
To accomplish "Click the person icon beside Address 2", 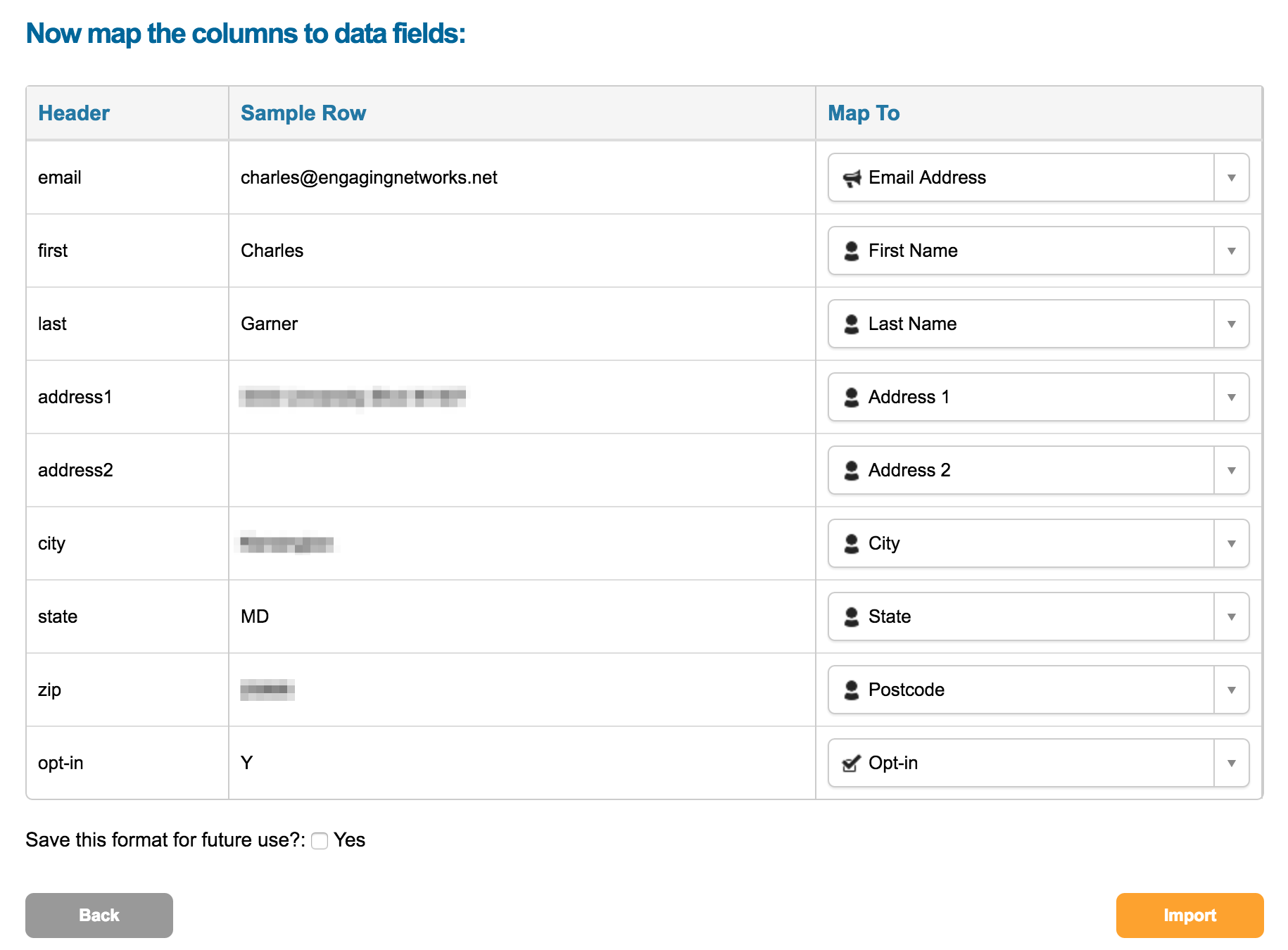I will (x=852, y=470).
